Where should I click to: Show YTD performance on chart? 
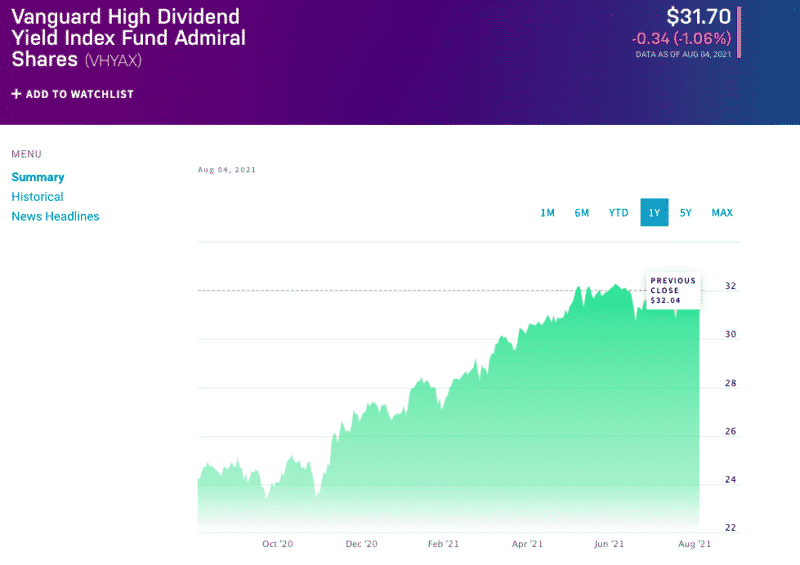tap(618, 213)
